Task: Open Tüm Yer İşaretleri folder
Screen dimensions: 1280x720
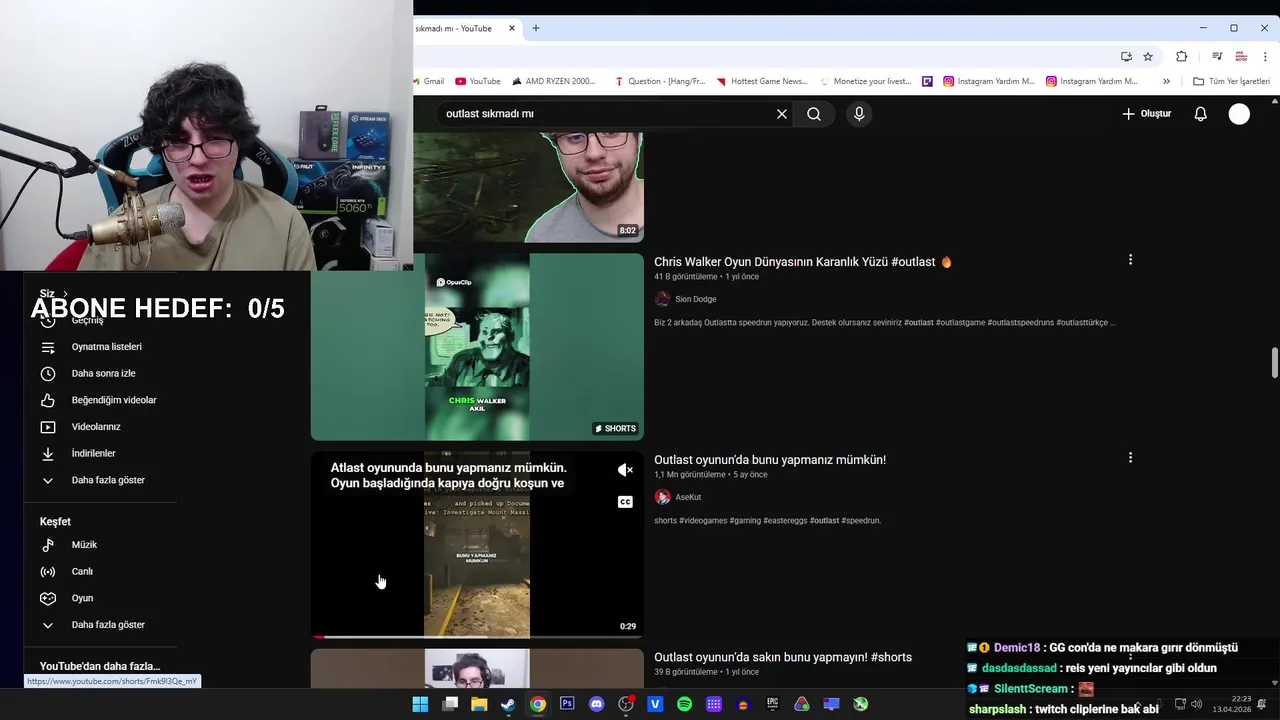Action: (x=1231, y=81)
